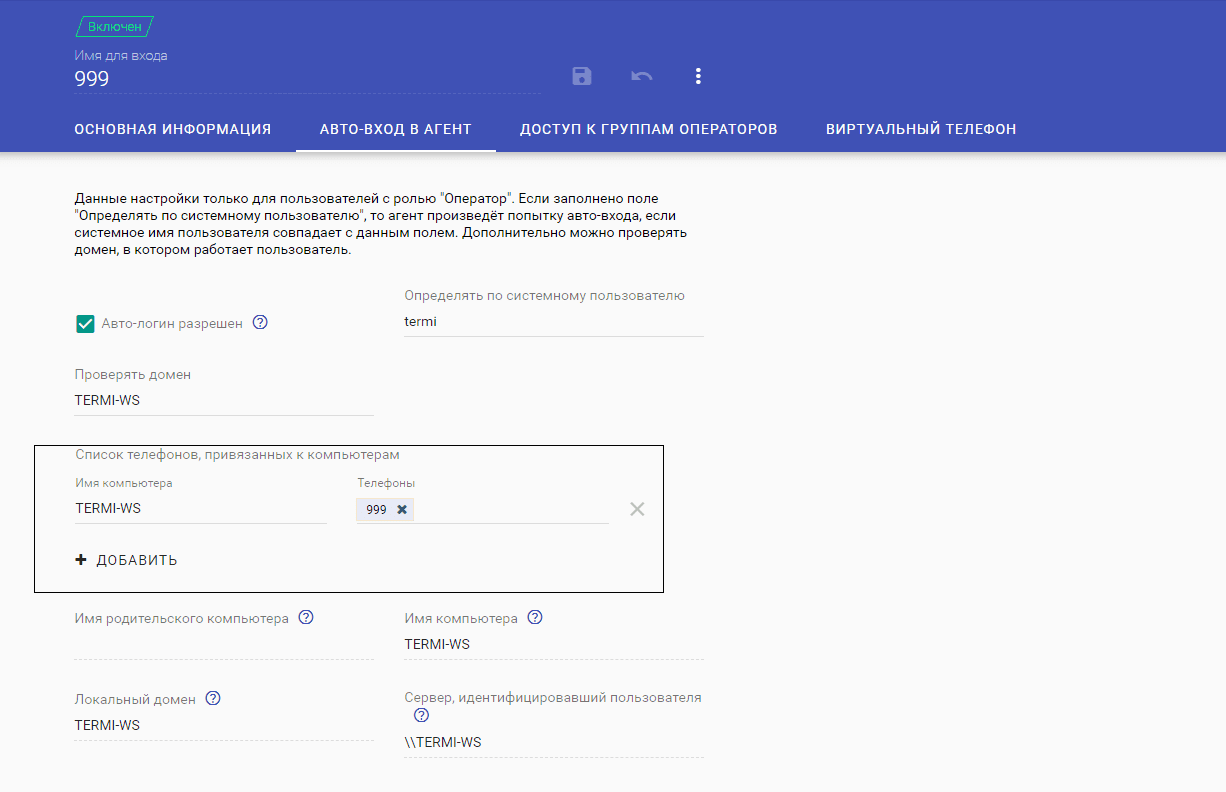This screenshot has height=792, width=1226.
Task: Click the Проверять домен field TERMI-WS
Action: [224, 400]
